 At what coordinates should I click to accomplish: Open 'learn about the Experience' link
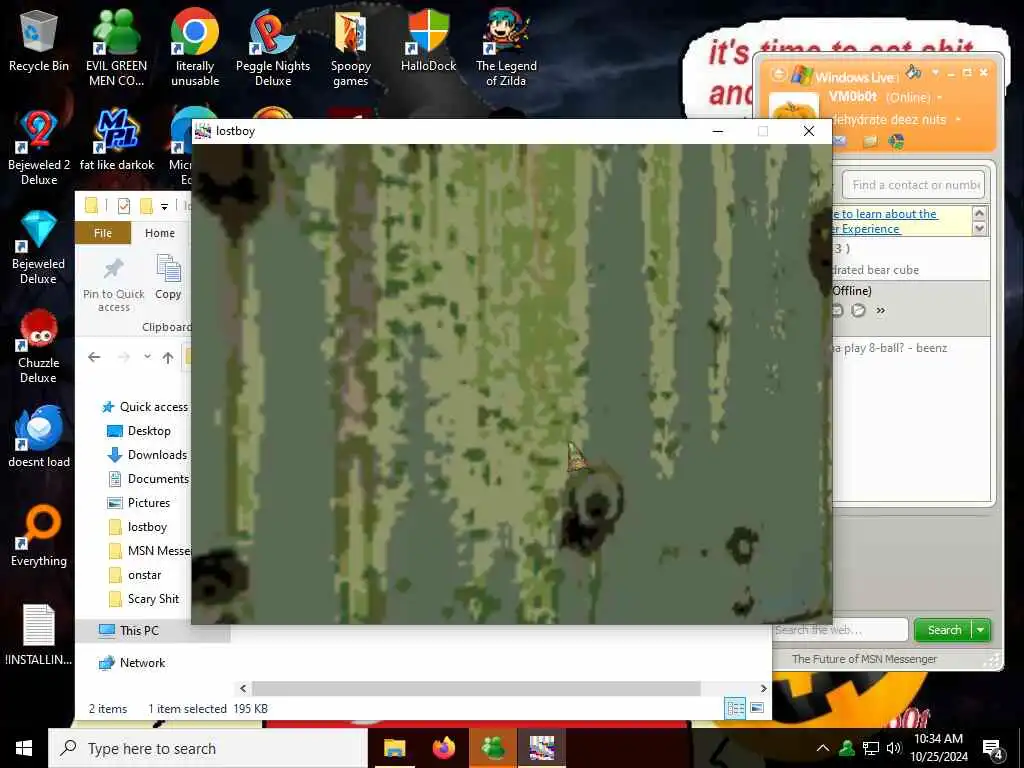[885, 221]
